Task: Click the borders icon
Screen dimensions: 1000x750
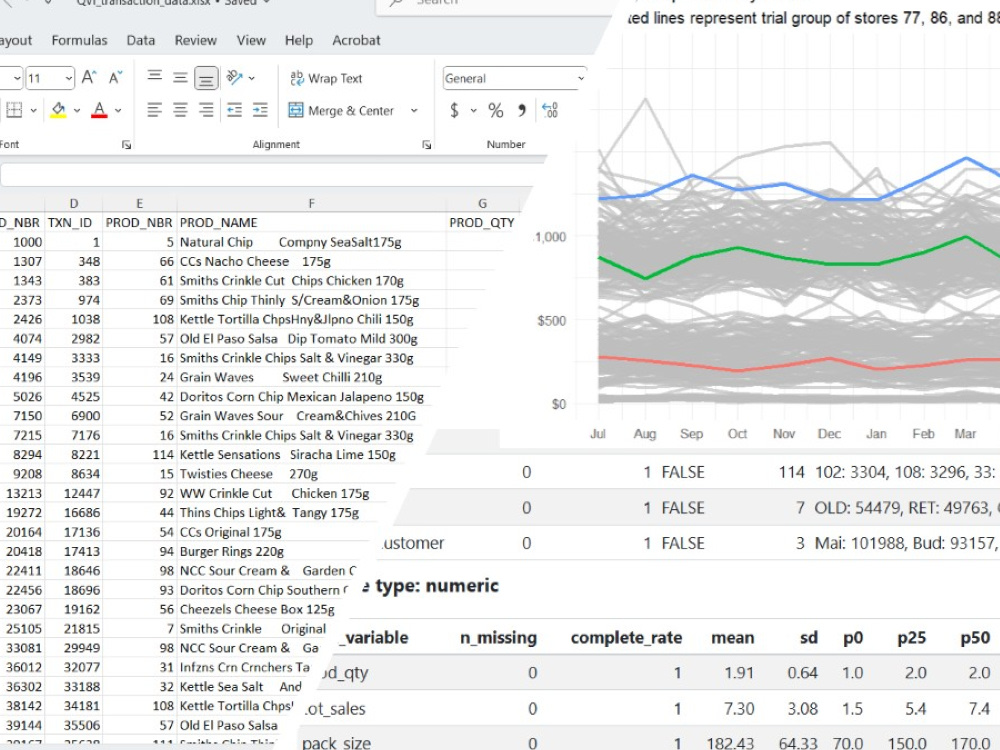Action: click(14, 110)
